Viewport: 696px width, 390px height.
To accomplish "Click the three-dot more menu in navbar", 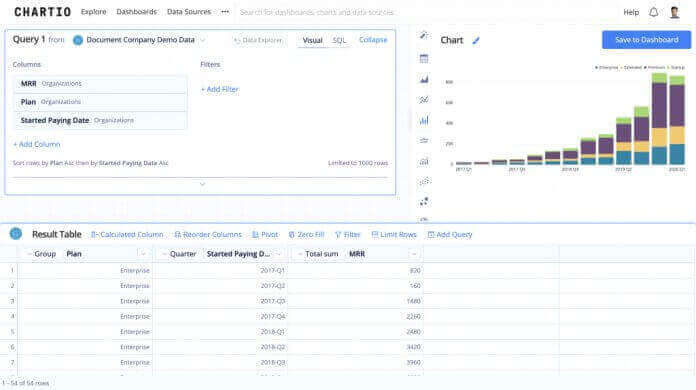I will pos(225,12).
